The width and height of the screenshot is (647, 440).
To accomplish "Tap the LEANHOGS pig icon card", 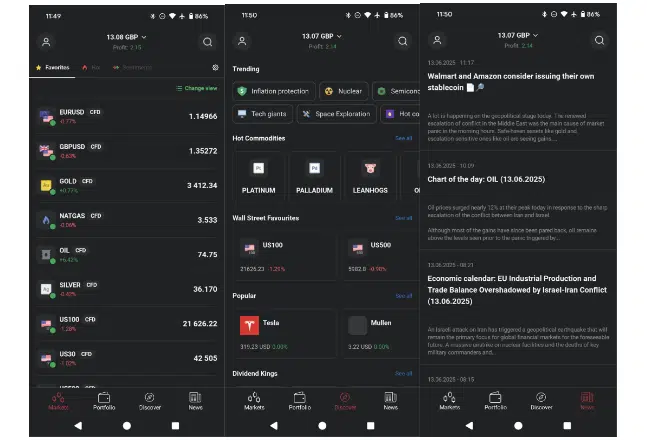I will [x=369, y=177].
